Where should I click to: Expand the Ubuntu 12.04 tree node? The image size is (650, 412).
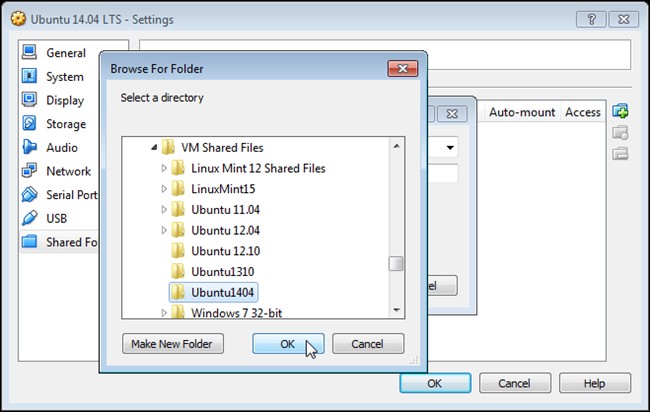[164, 230]
